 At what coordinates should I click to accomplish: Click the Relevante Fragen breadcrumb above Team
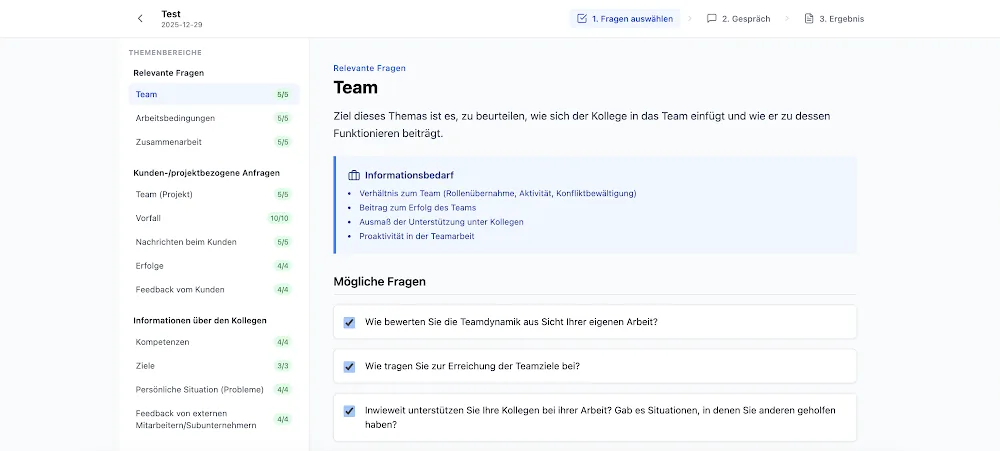[x=369, y=68]
